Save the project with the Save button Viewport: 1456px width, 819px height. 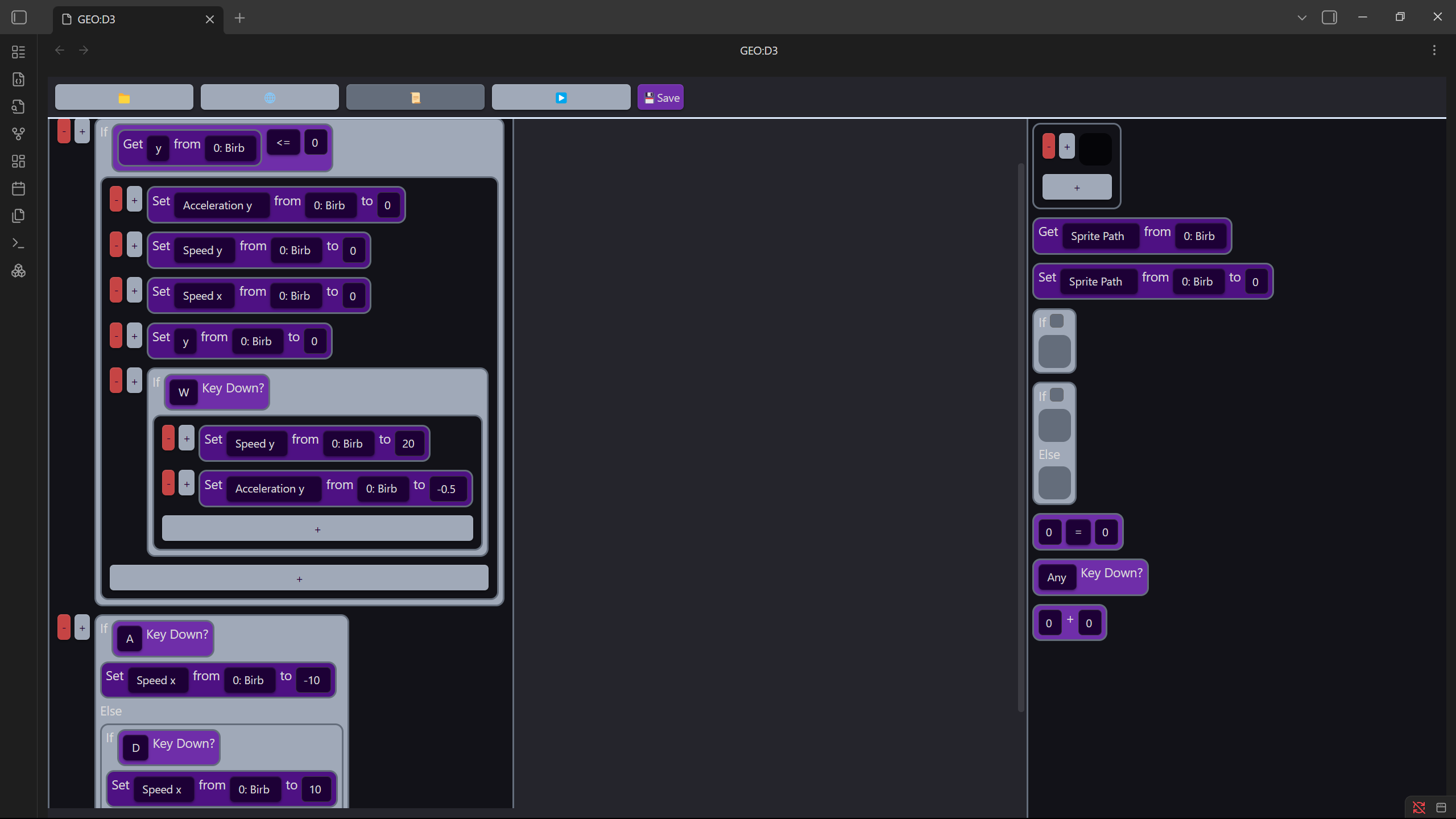click(x=660, y=97)
